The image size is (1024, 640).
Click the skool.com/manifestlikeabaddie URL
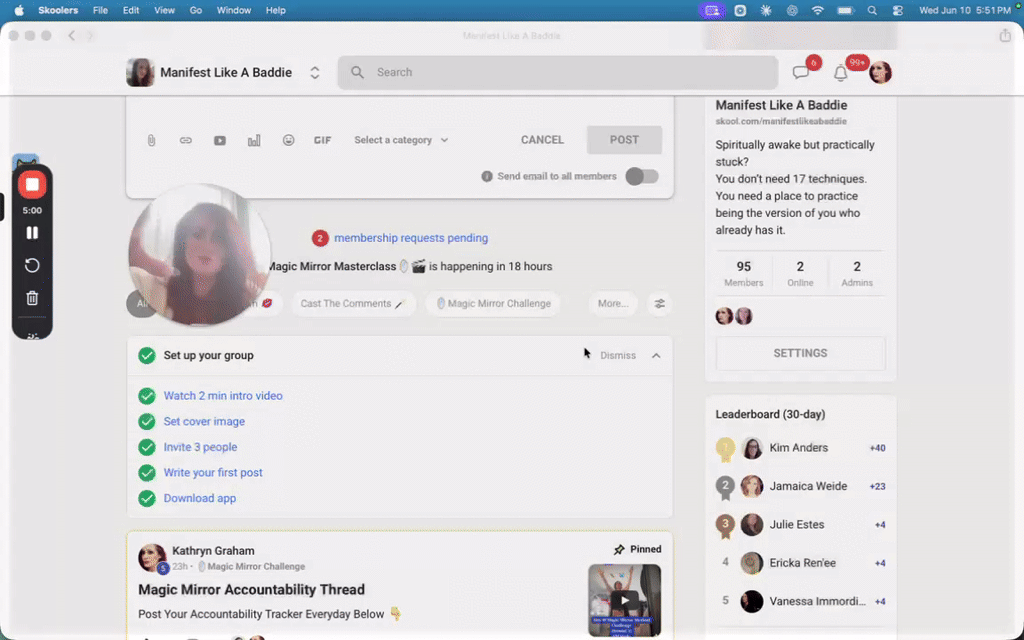tap(781, 121)
